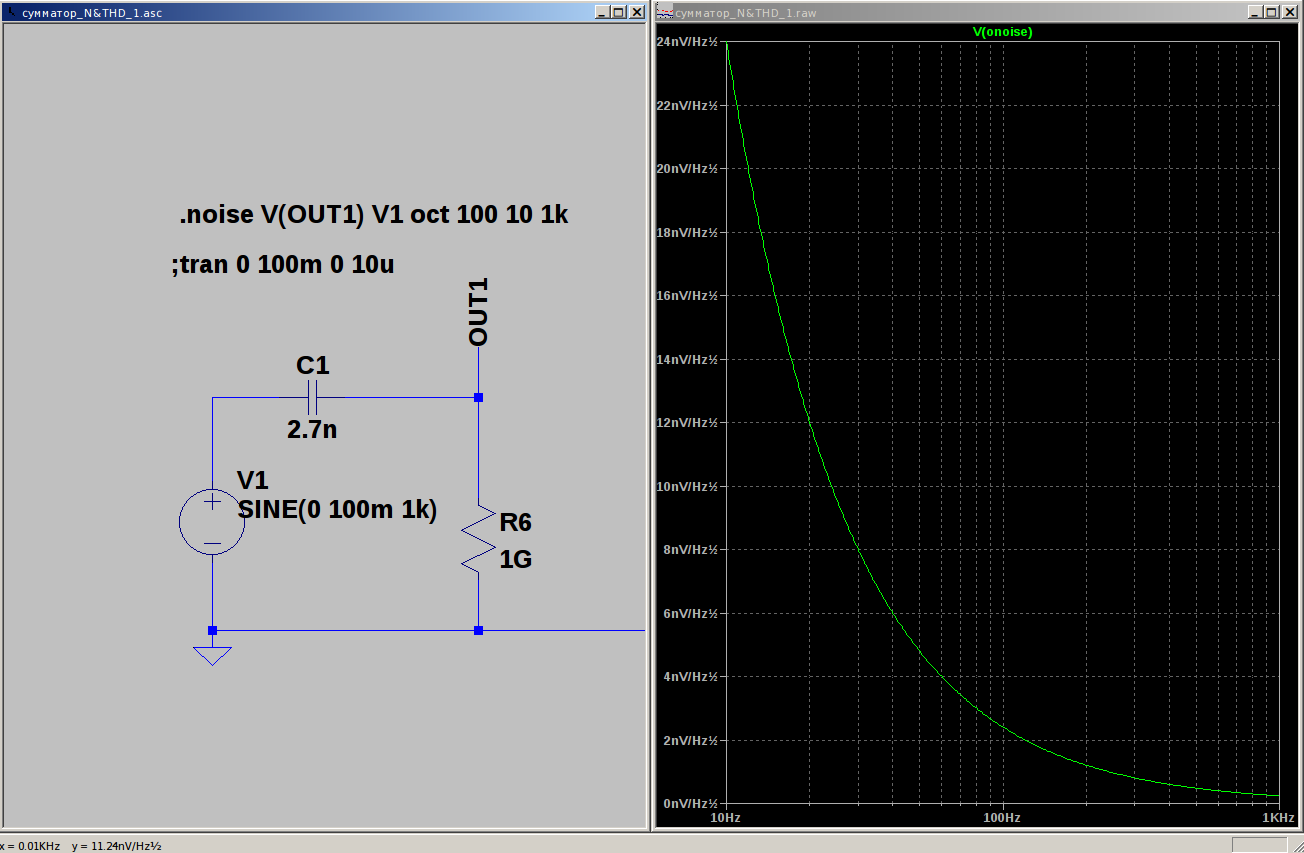Screen dimensions: 1304x853
Task: Select the .noise simulation directive text
Action: [x=373, y=215]
